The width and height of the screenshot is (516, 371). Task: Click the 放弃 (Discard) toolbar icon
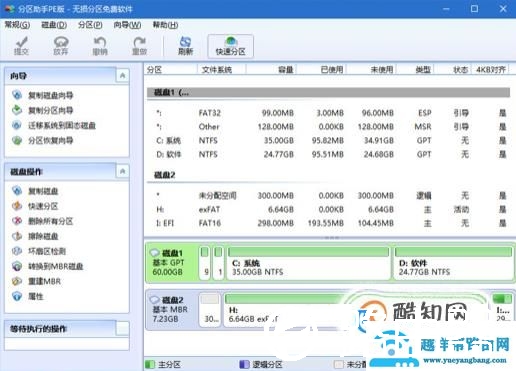click(x=61, y=46)
